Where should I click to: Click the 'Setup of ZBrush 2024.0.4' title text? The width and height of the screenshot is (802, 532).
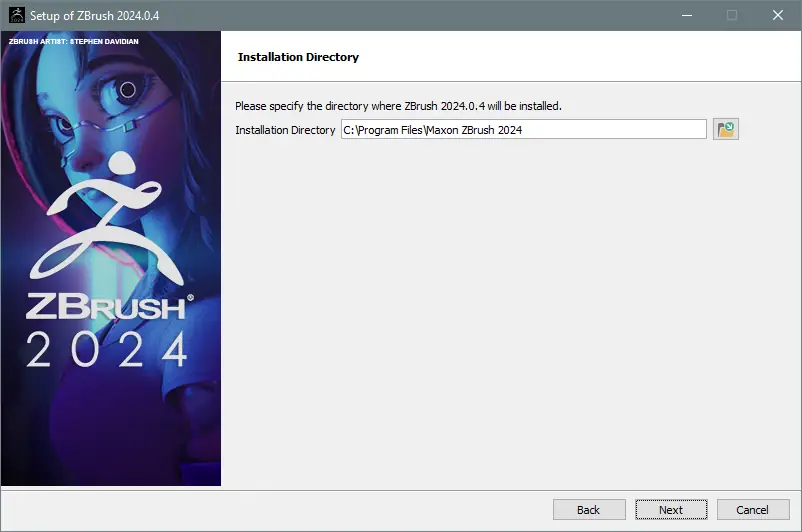pos(95,16)
